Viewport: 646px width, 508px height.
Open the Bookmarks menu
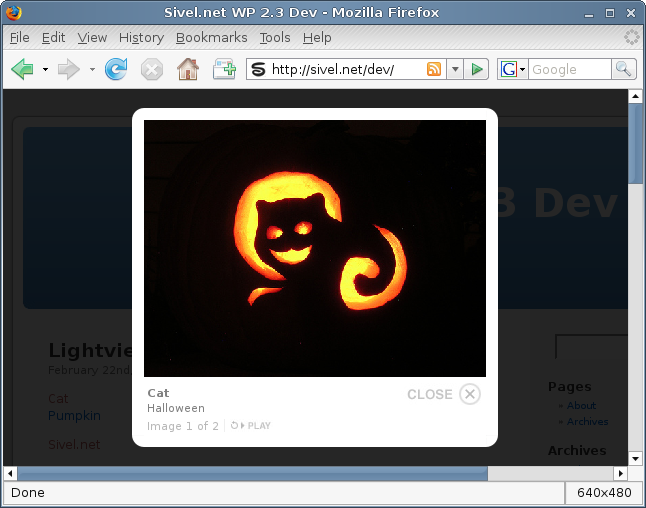(x=212, y=37)
